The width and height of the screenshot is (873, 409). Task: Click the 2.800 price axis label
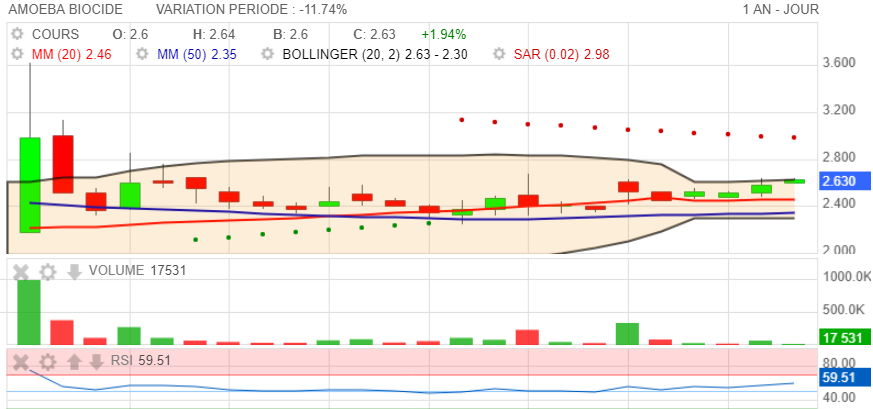tap(839, 157)
